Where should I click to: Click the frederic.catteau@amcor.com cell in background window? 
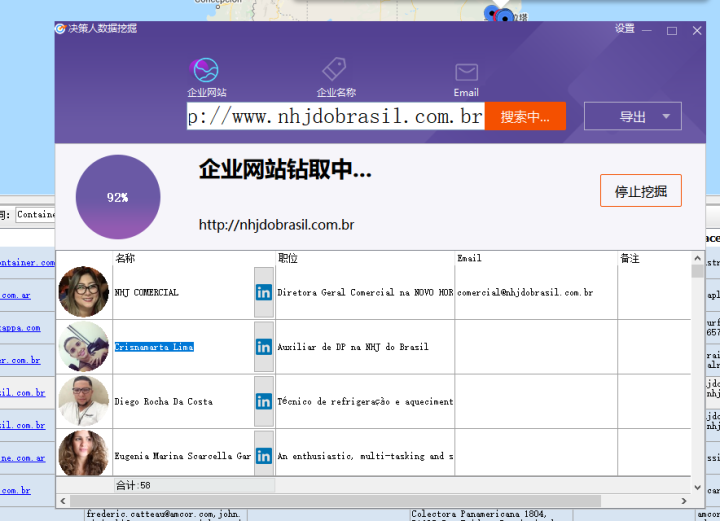(x=166, y=515)
